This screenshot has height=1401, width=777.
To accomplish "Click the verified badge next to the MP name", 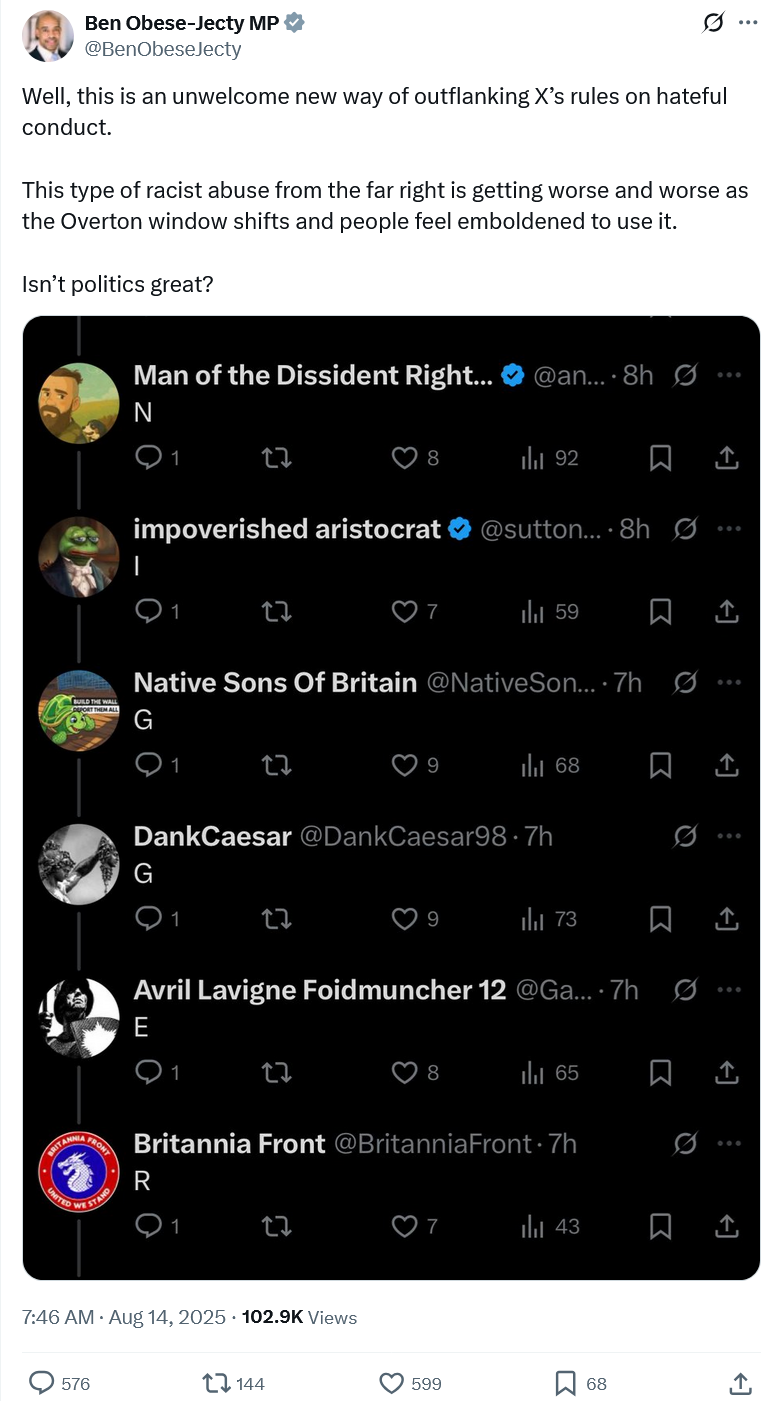I will pyautogui.click(x=294, y=23).
